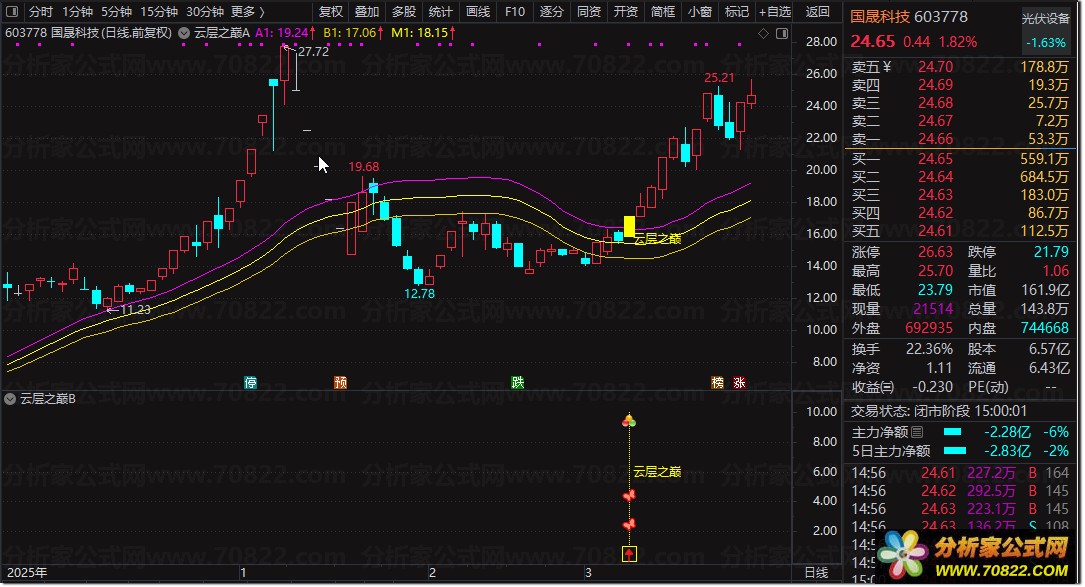Click 跌 event marker on timeline
This screenshot has height=587, width=1085.
(x=518, y=383)
